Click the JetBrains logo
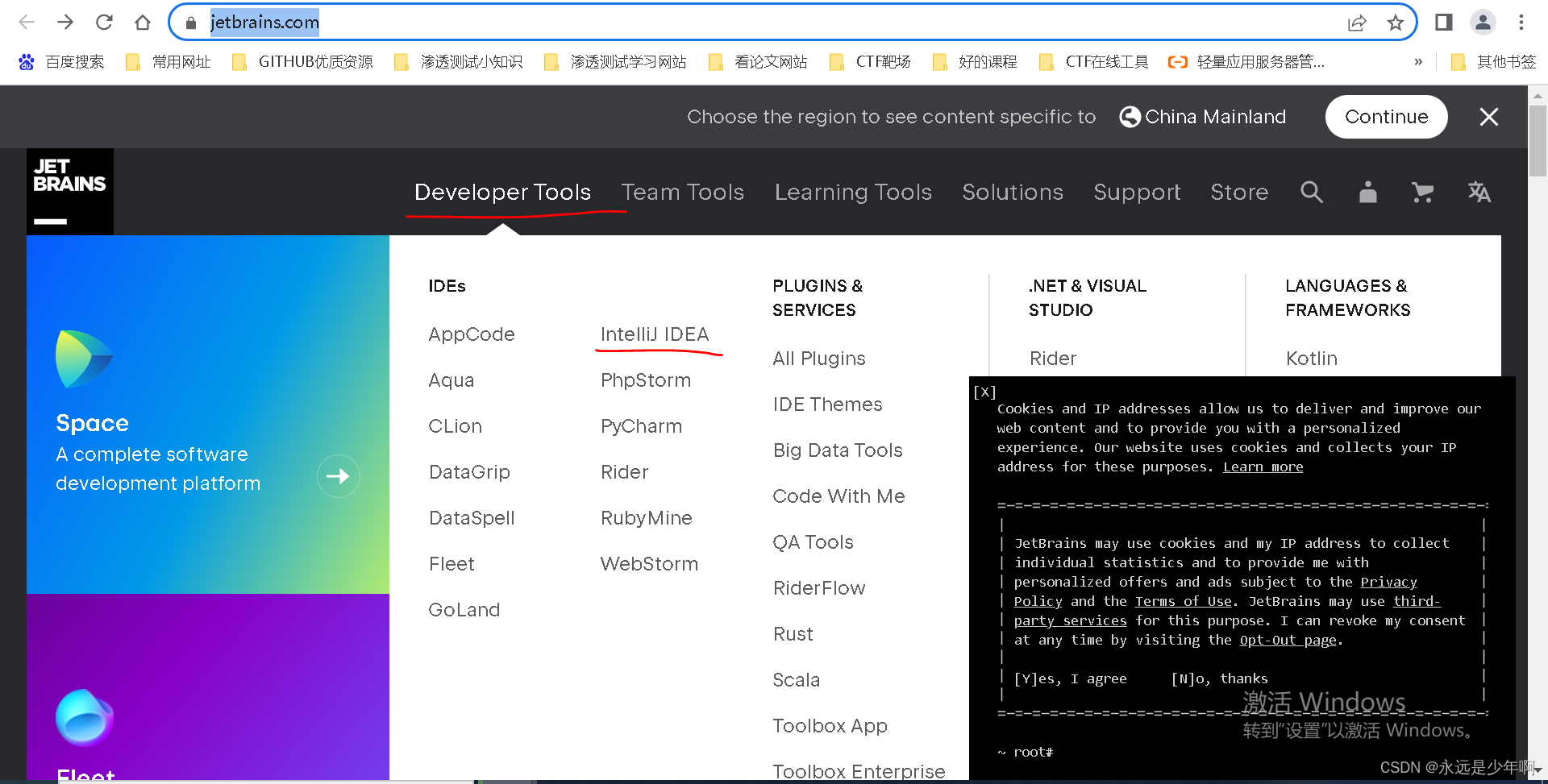1548x784 pixels. click(70, 192)
